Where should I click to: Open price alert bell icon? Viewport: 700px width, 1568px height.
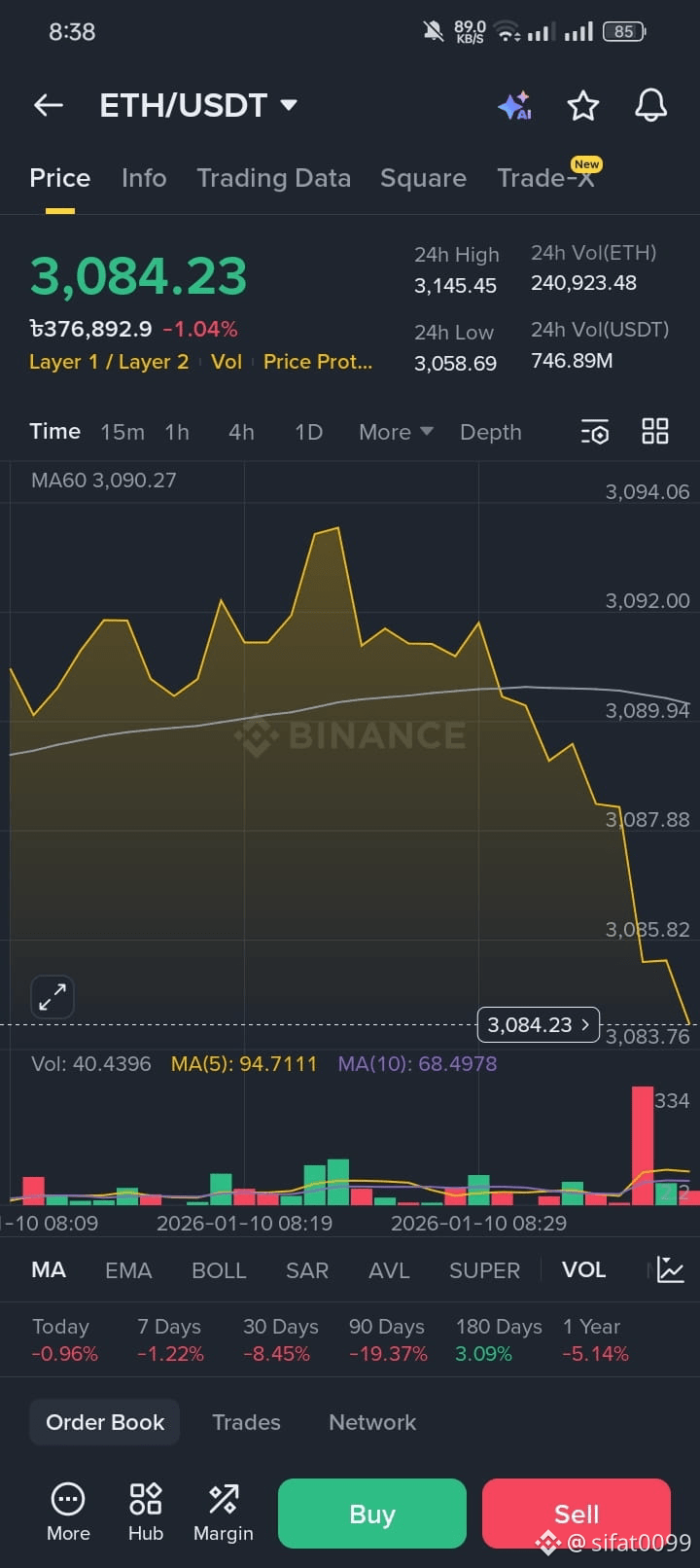point(650,105)
